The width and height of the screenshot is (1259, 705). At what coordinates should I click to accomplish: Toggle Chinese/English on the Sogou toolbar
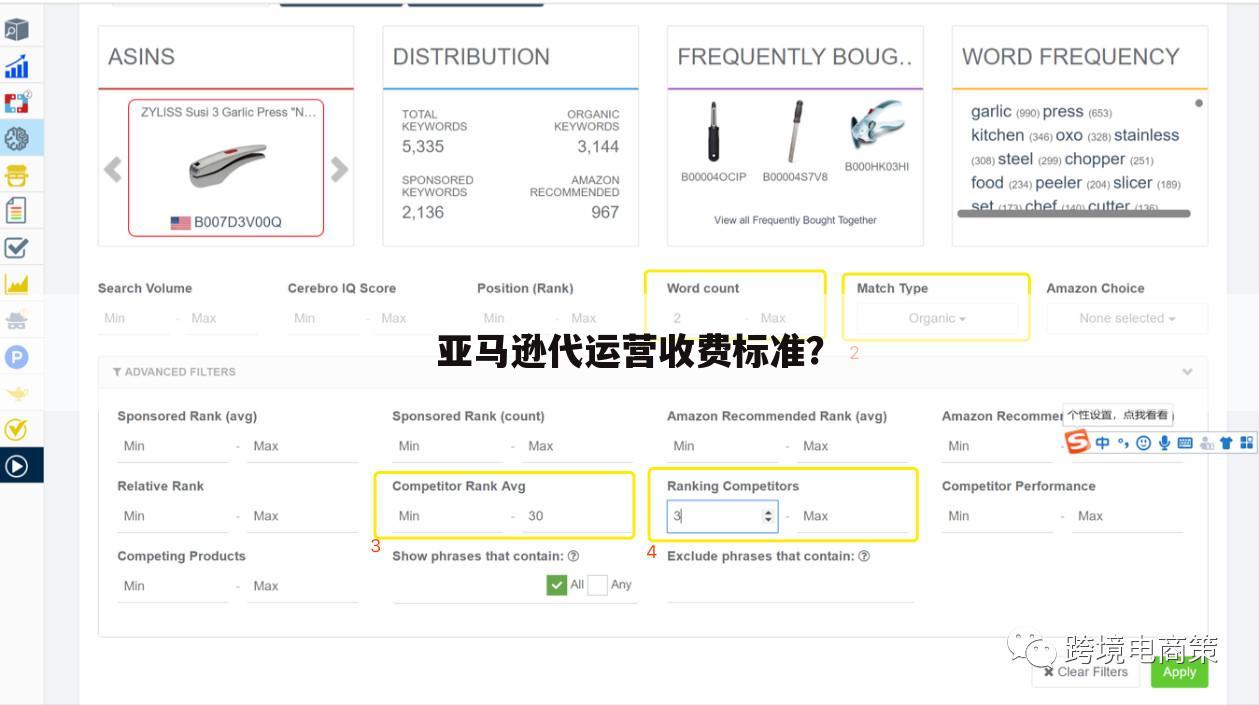(1103, 440)
